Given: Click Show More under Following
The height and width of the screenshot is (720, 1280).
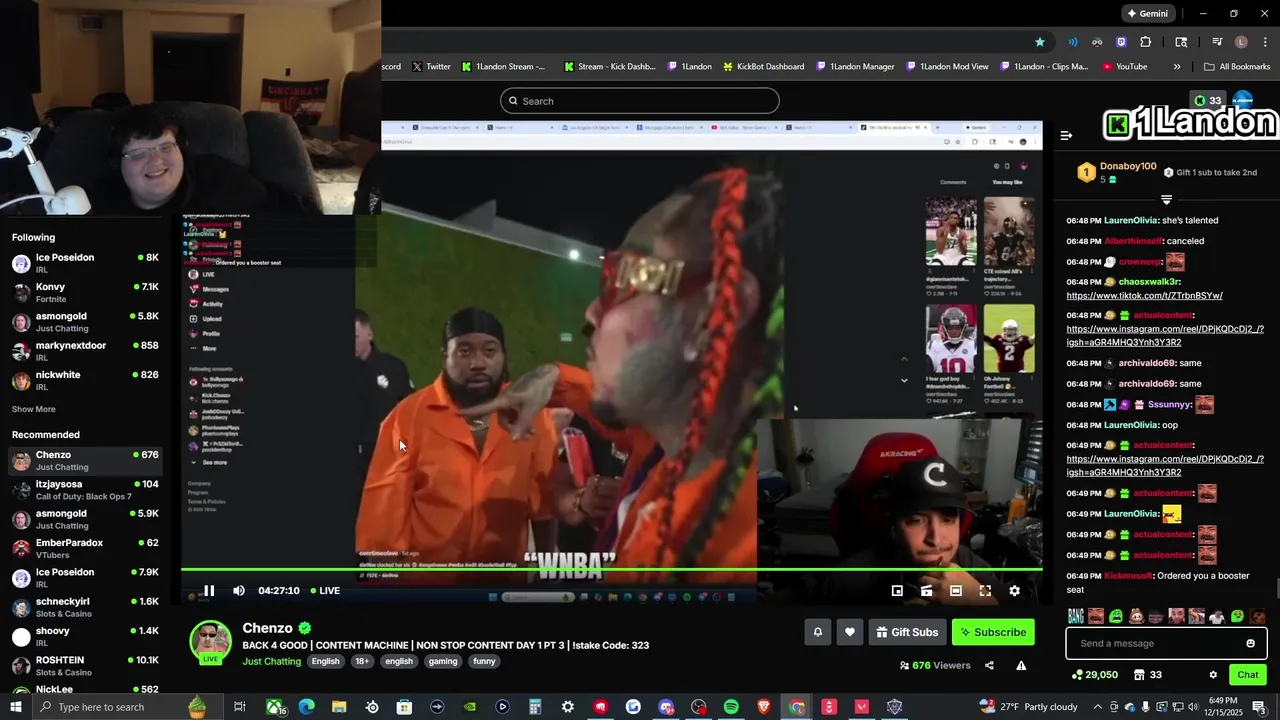Looking at the screenshot, I should click(34, 409).
